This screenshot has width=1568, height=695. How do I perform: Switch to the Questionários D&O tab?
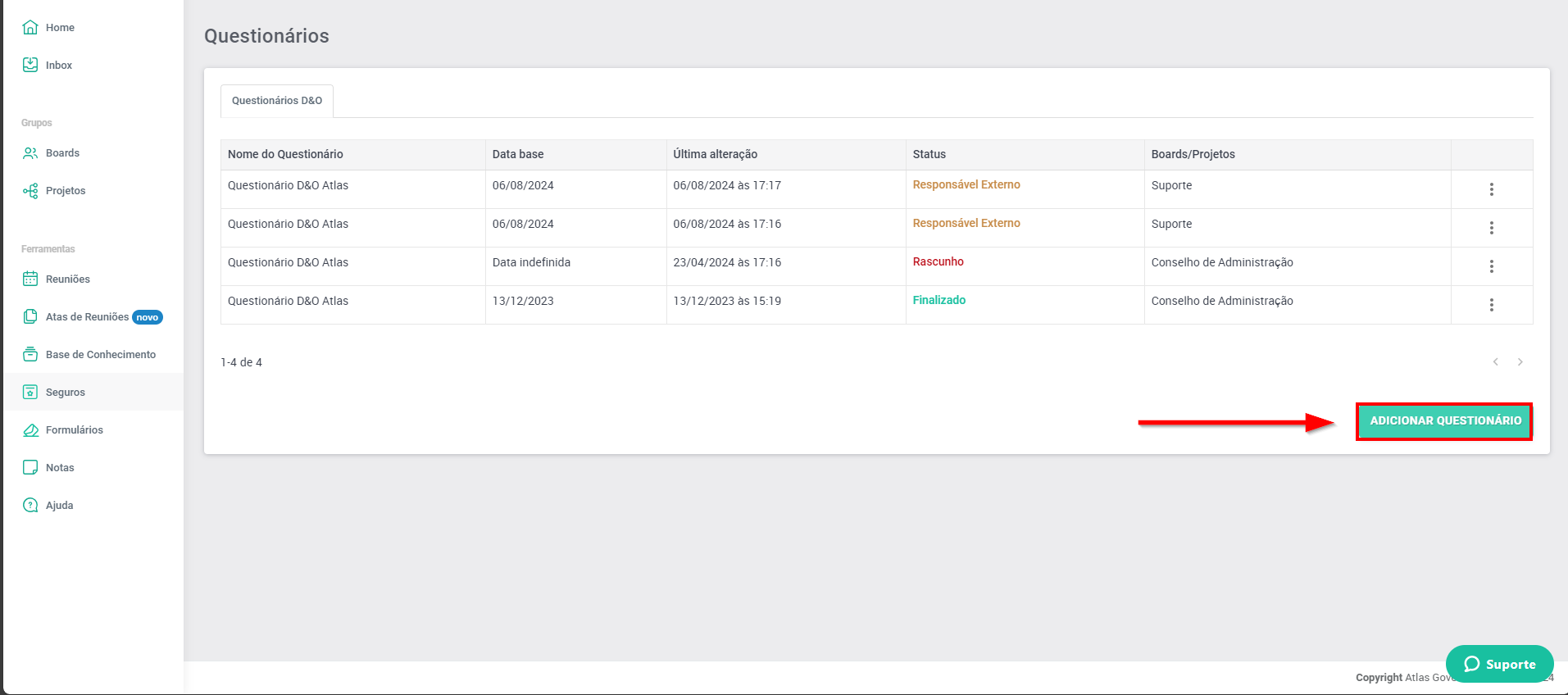click(x=277, y=101)
